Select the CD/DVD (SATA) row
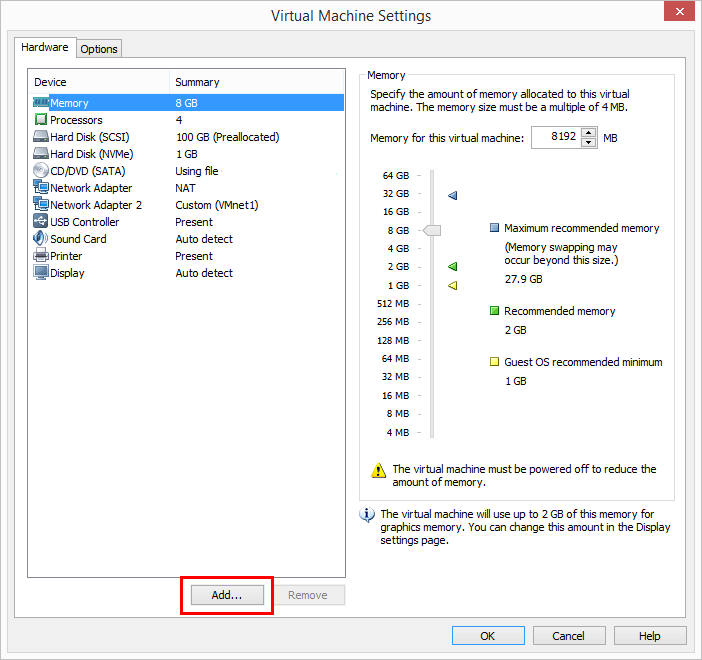Viewport: 702px width, 660px height. click(187, 171)
